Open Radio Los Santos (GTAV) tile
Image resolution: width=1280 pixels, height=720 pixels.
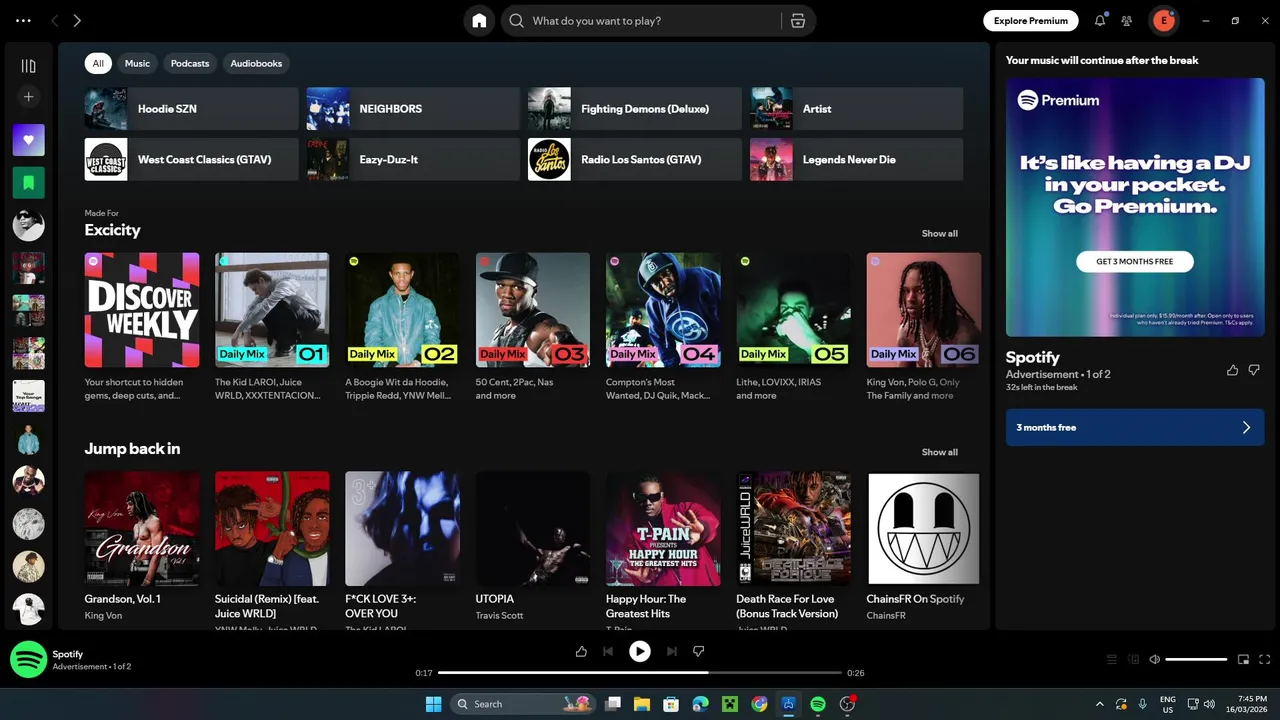point(635,159)
